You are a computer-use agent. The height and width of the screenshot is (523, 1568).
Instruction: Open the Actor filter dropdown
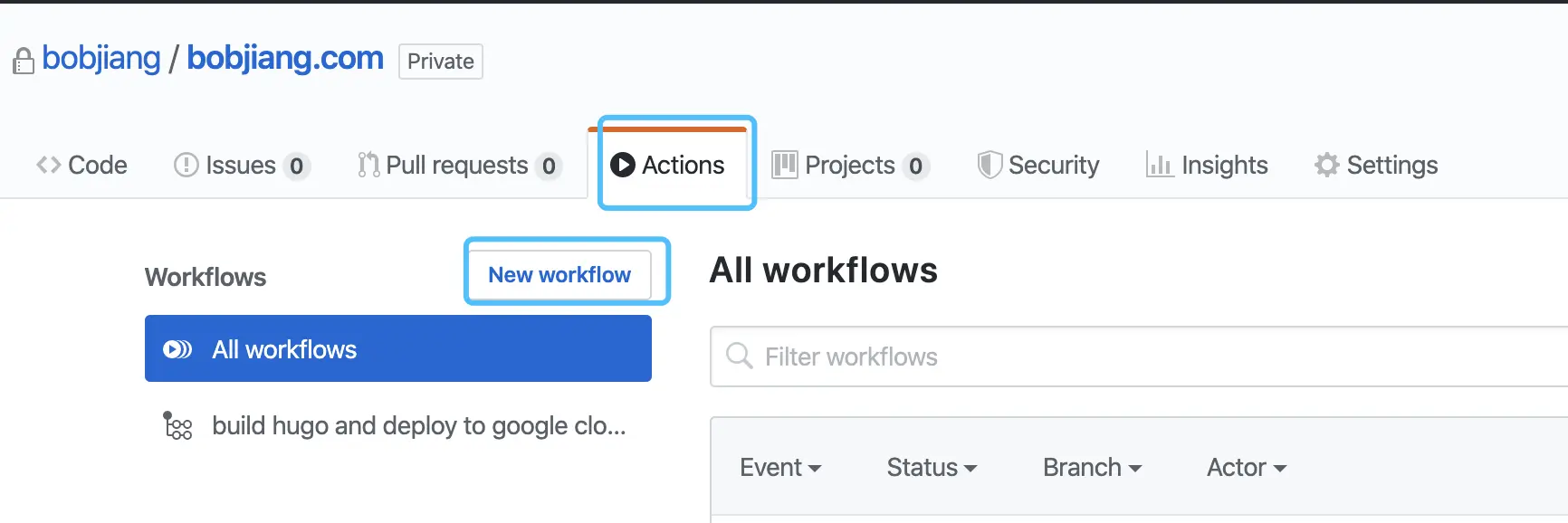[1245, 467]
